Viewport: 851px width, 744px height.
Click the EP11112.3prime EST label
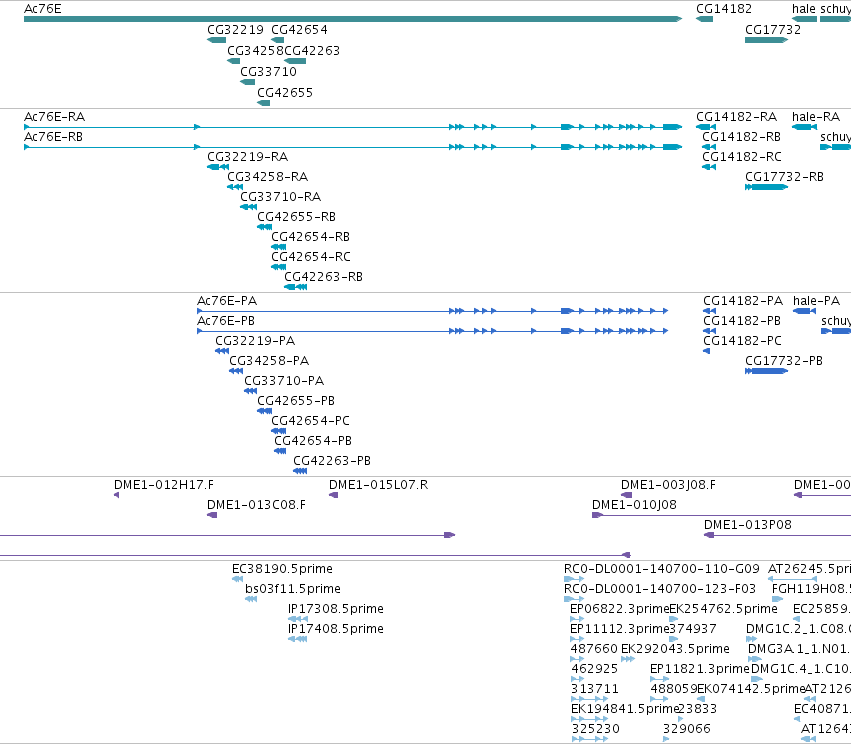(x=619, y=629)
